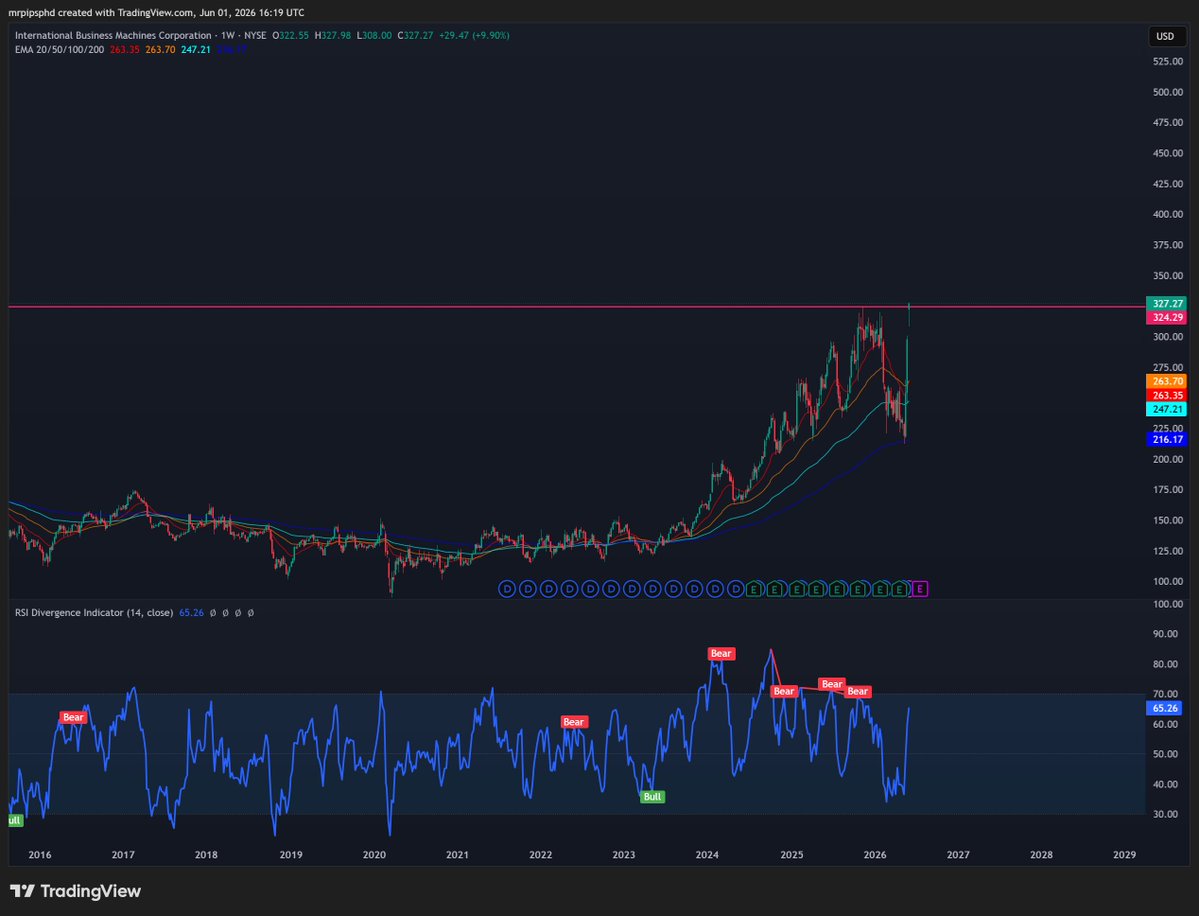Click the O322.55 open value in header
The image size is (1199, 916).
[x=291, y=35]
